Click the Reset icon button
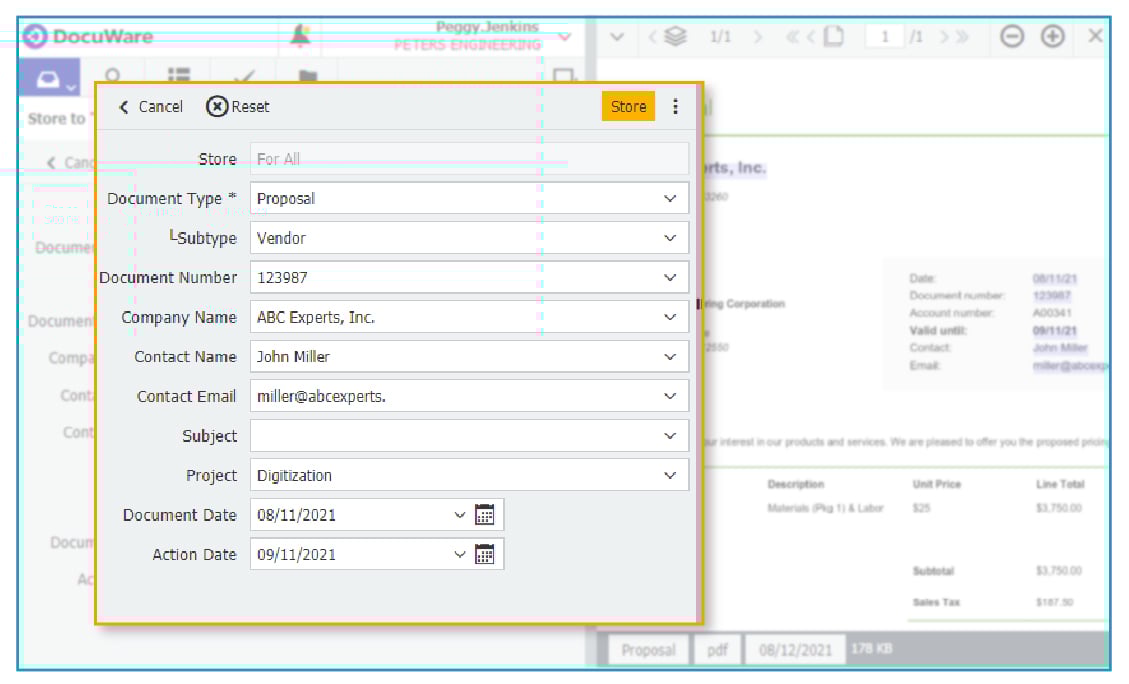 [217, 107]
